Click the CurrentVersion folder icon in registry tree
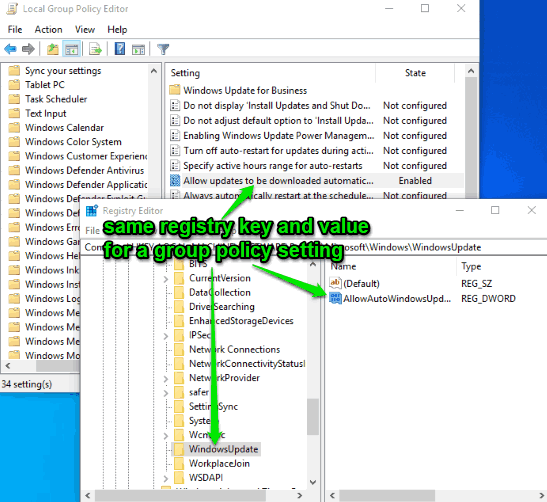Image resolution: width=547 pixels, height=502 pixels. (x=179, y=278)
